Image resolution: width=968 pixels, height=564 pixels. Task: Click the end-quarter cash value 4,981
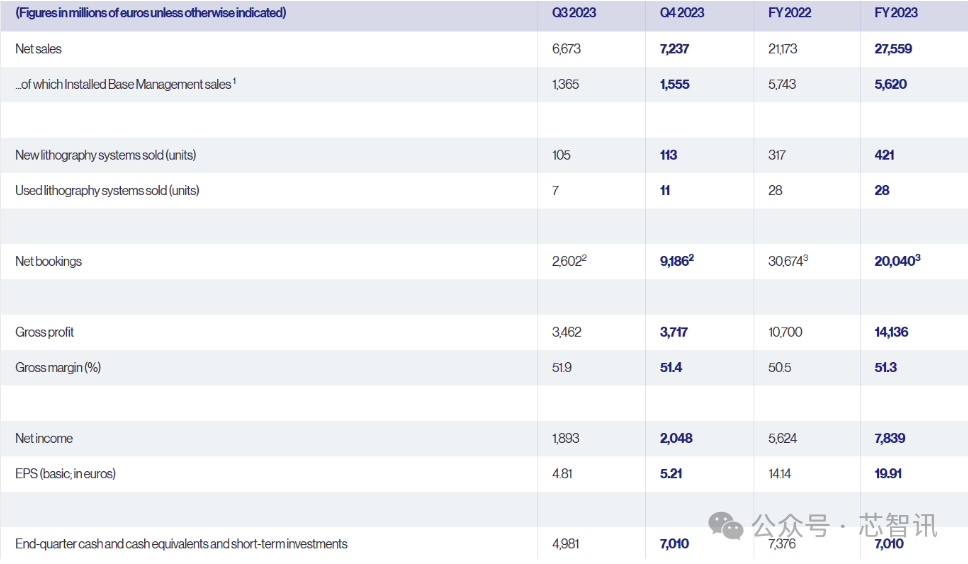click(x=565, y=544)
